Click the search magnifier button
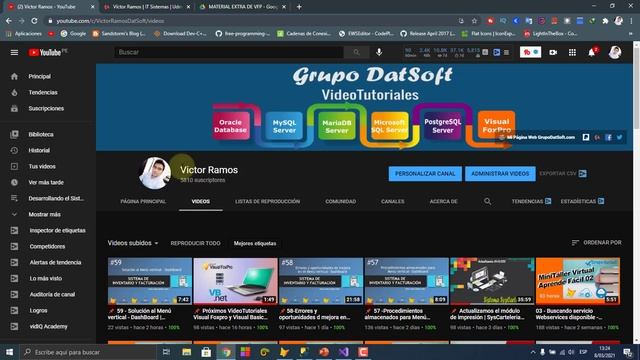The height and width of the screenshot is (360, 640). coord(356,52)
